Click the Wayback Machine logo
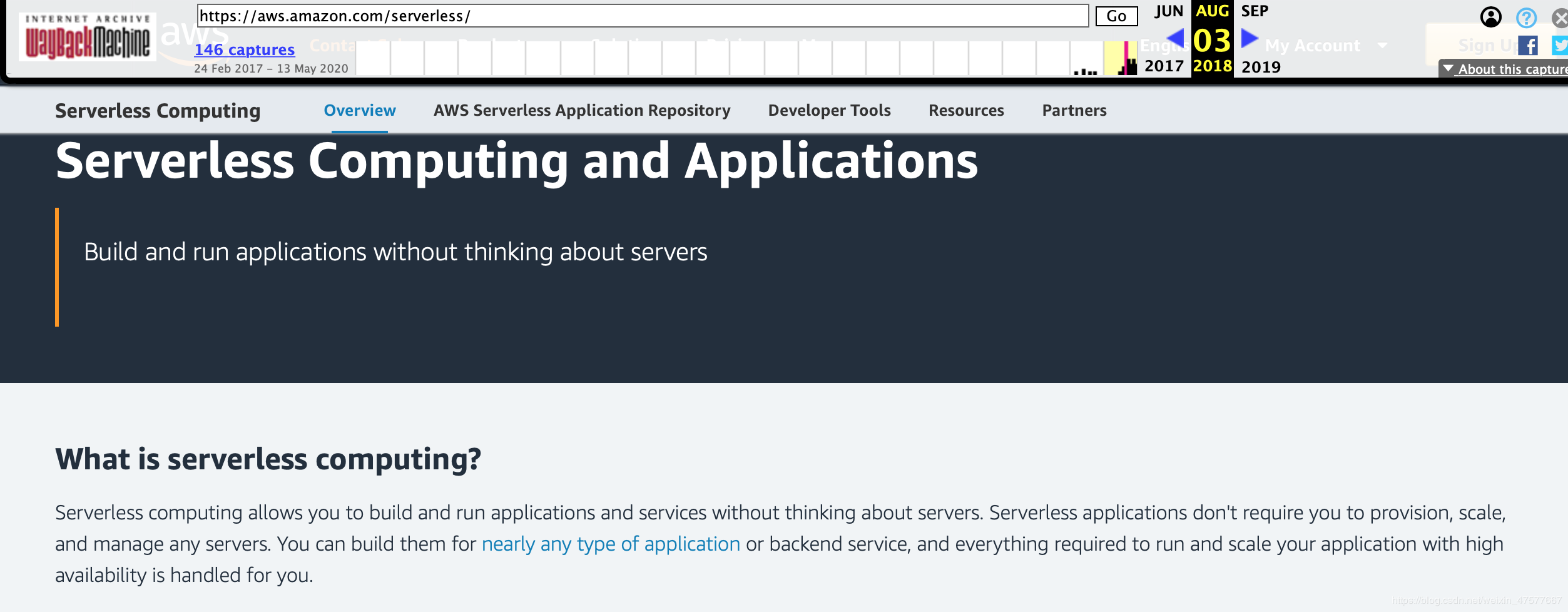Screen dimensions: 1568x612 [x=88, y=37]
